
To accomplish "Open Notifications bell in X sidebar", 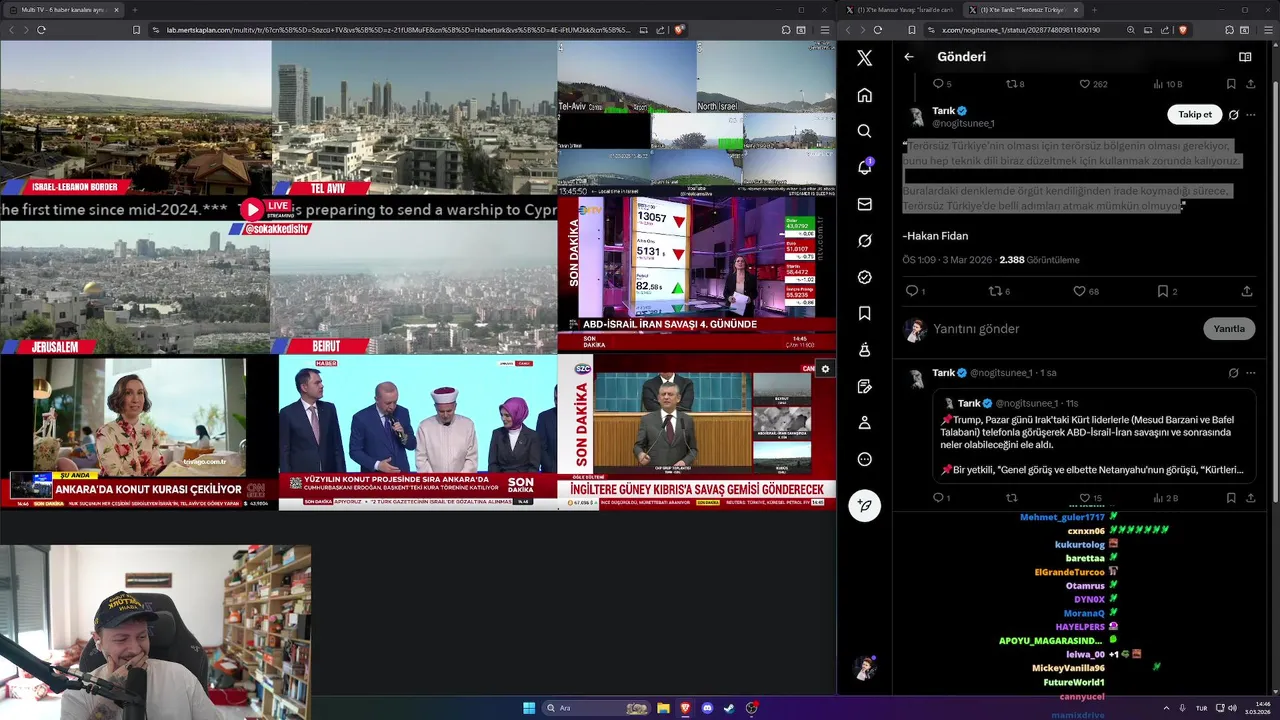I will [864, 167].
